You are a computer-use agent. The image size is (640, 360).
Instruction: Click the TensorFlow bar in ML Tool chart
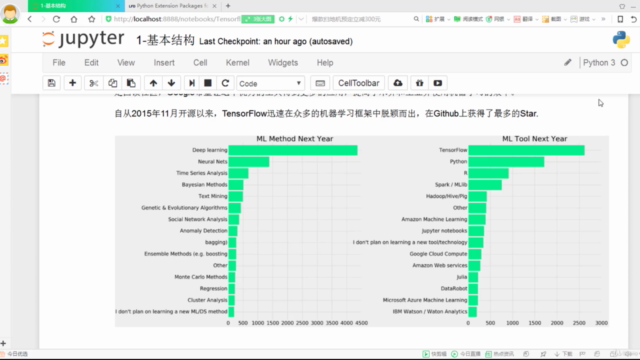(527, 150)
